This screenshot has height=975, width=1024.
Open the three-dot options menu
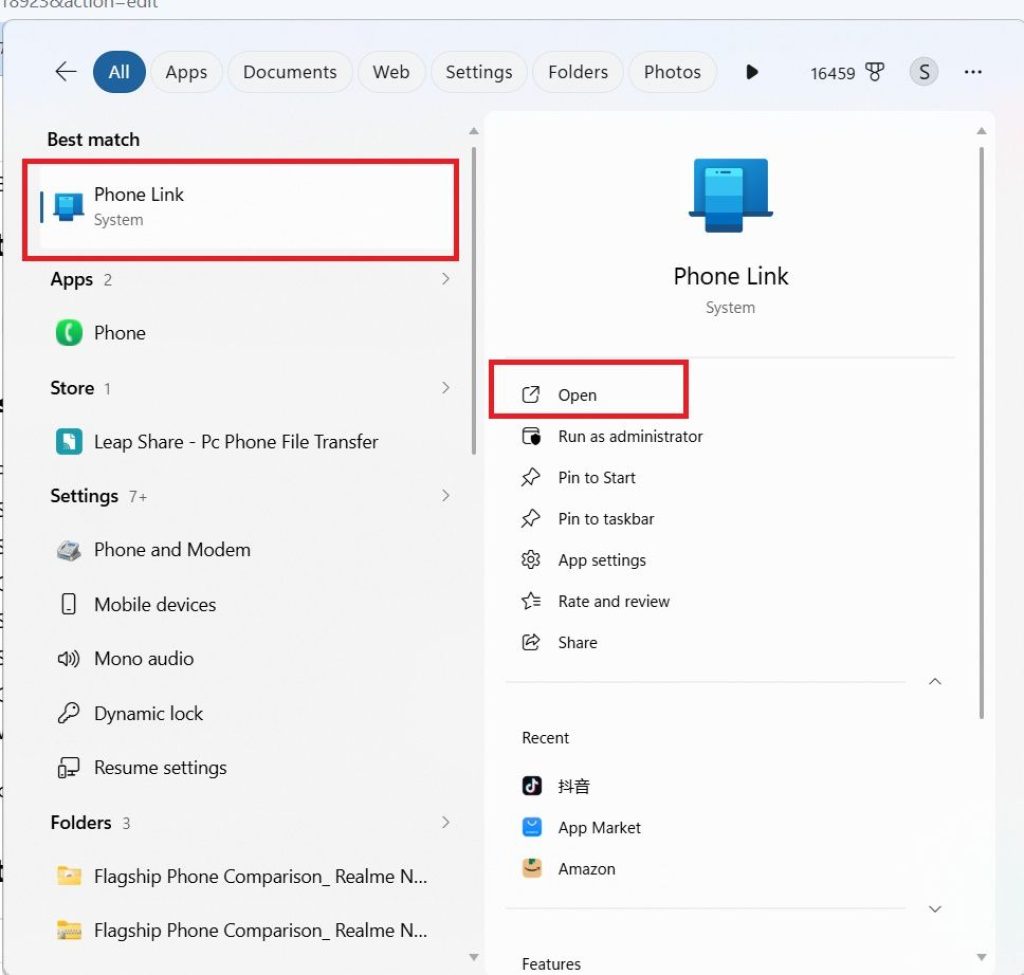(x=973, y=72)
